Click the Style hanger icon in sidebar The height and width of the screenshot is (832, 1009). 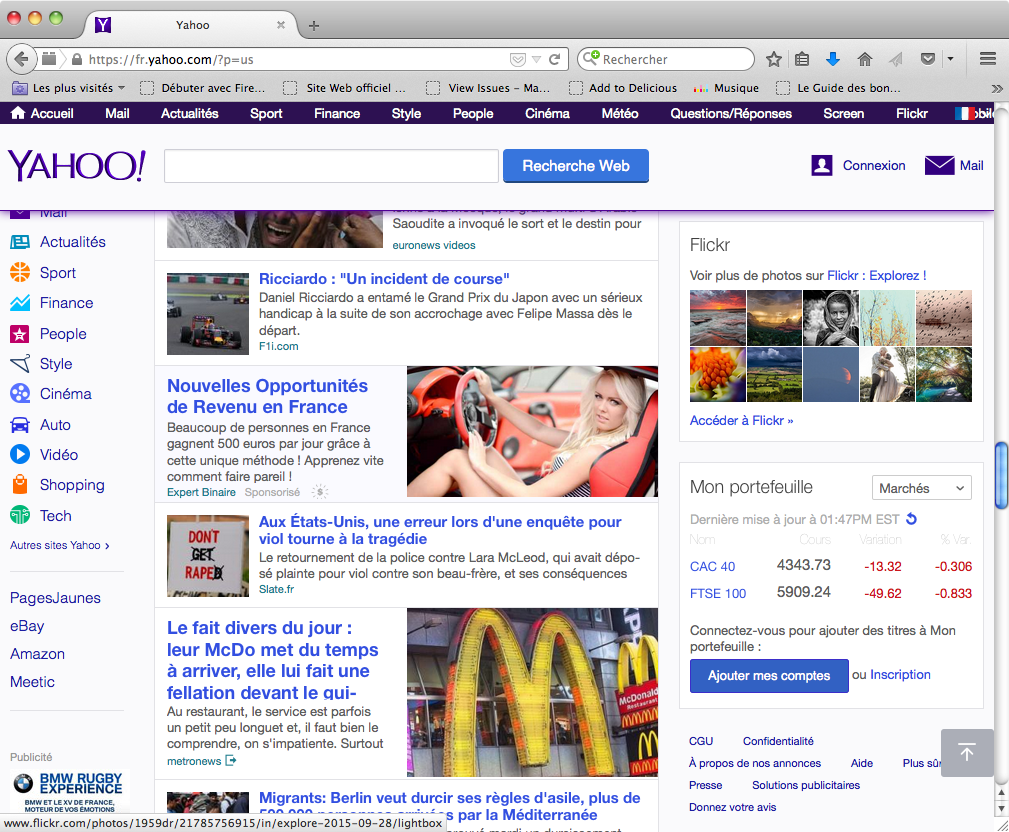(20, 364)
